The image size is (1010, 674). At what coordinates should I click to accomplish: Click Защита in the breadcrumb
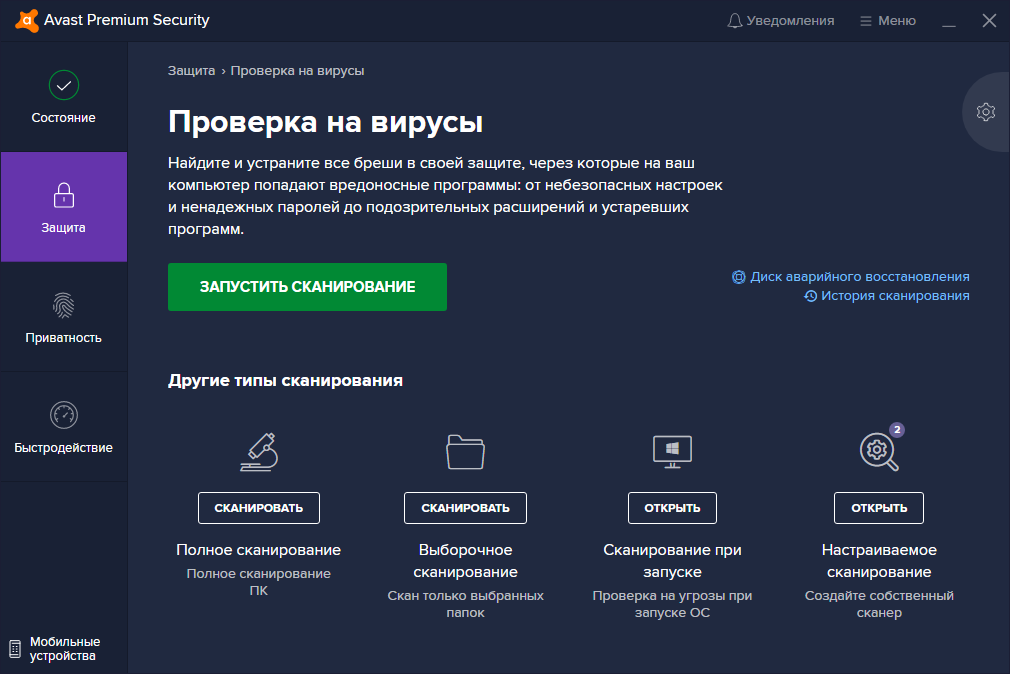(x=191, y=71)
